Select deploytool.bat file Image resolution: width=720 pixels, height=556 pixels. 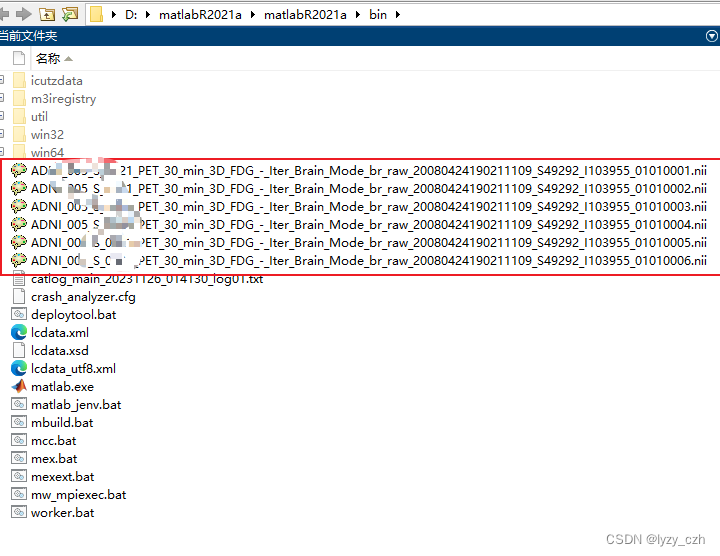click(73, 315)
